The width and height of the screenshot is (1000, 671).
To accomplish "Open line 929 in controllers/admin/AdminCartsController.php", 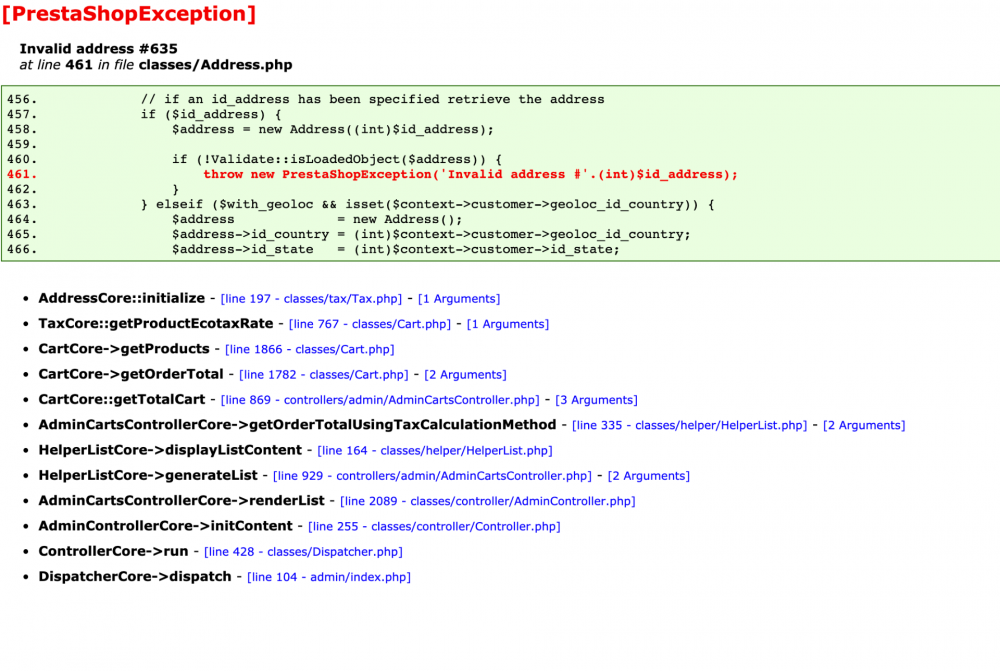I will (x=430, y=475).
